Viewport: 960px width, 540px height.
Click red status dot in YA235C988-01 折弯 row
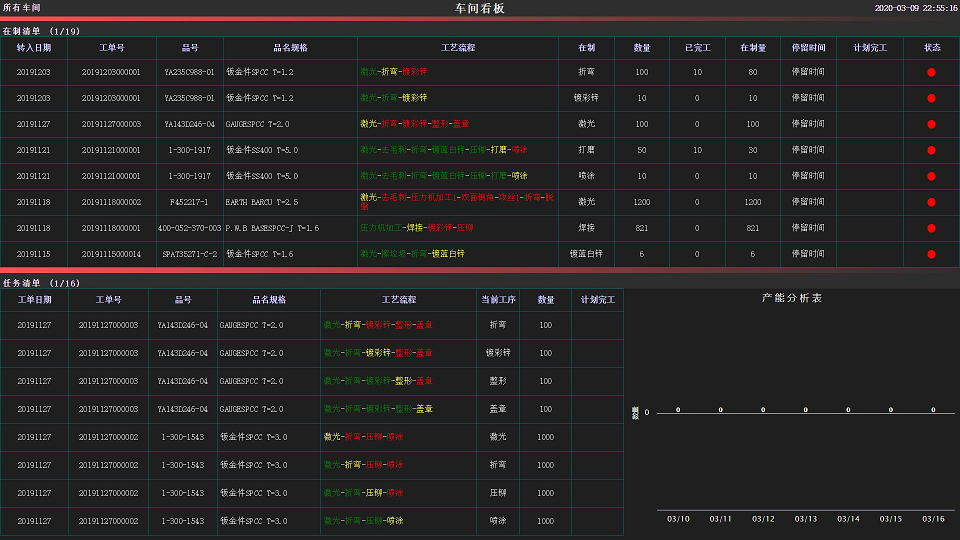tap(931, 72)
